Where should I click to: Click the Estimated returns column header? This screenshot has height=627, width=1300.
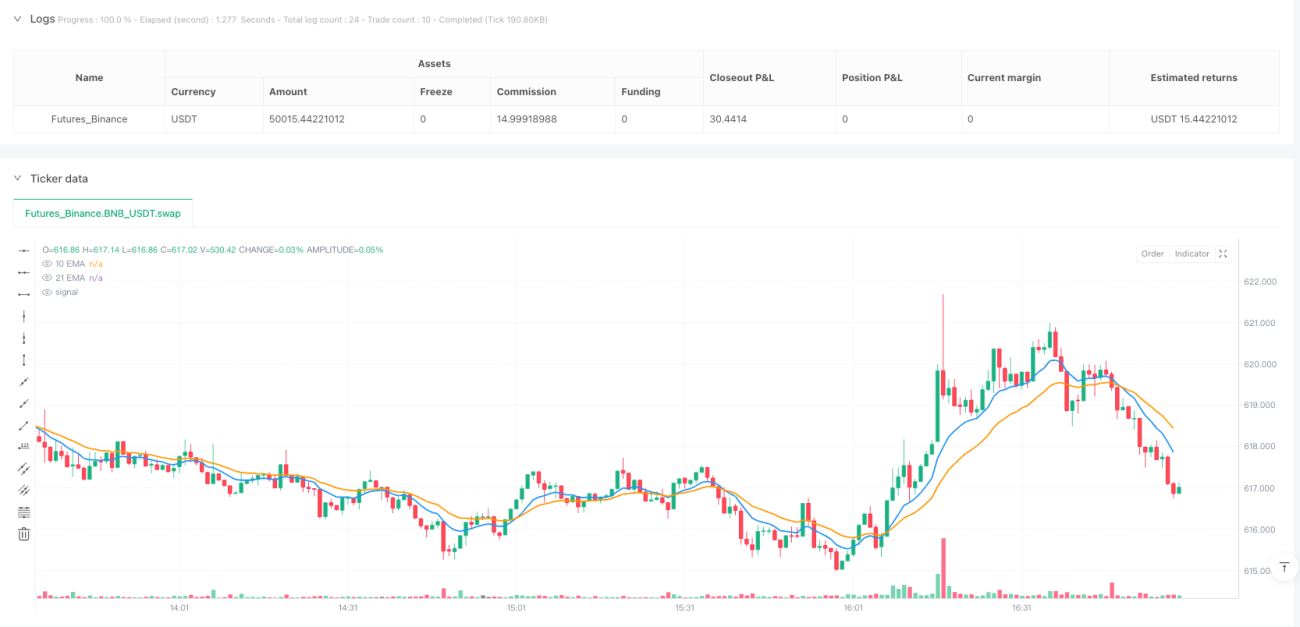[x=1194, y=78]
